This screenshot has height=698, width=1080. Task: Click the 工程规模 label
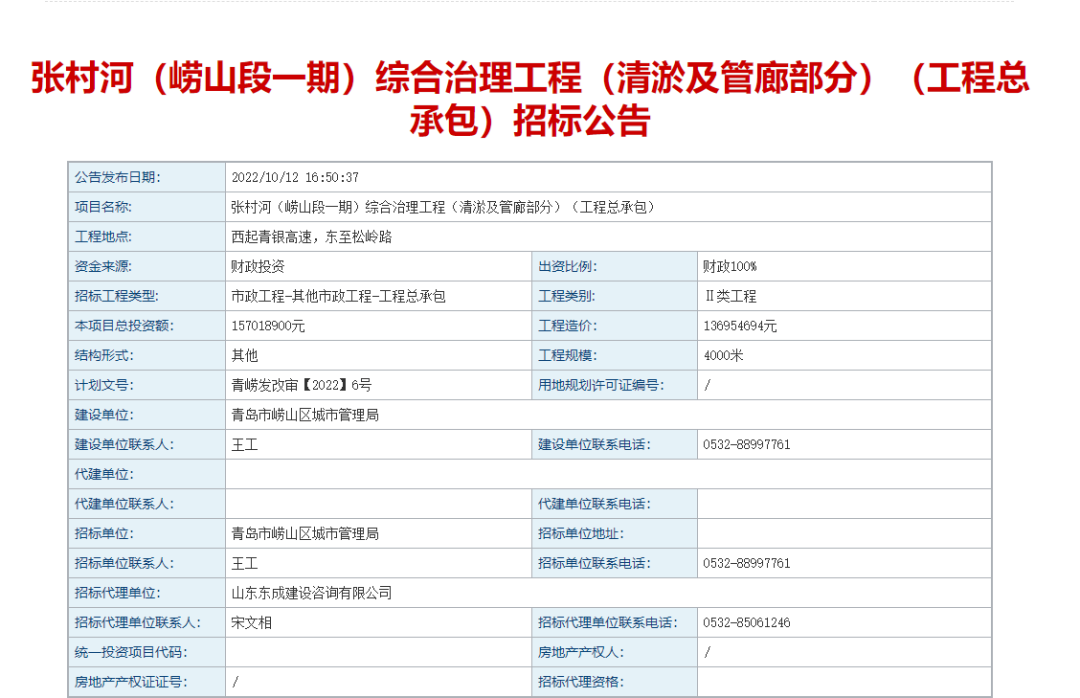[x=568, y=356]
